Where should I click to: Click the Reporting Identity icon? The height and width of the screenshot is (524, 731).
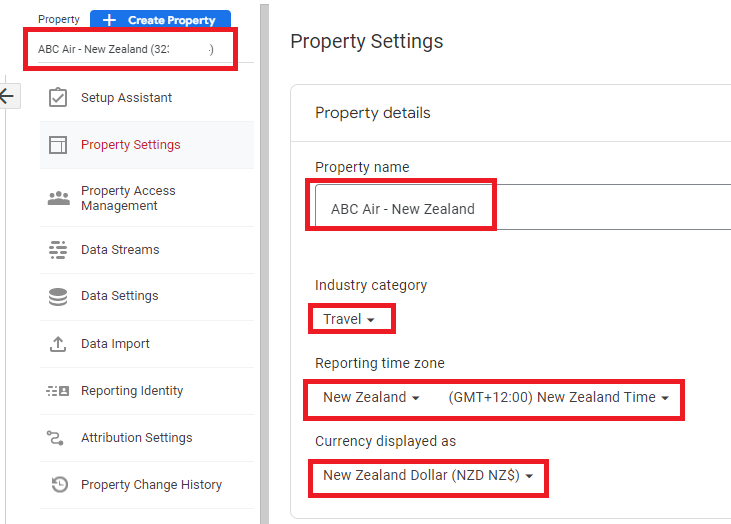pos(58,391)
